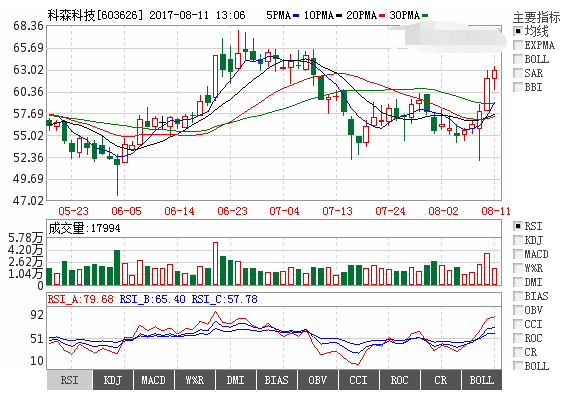The image size is (574, 395).
Task: Open the CR bottom tab
Action: [441, 380]
